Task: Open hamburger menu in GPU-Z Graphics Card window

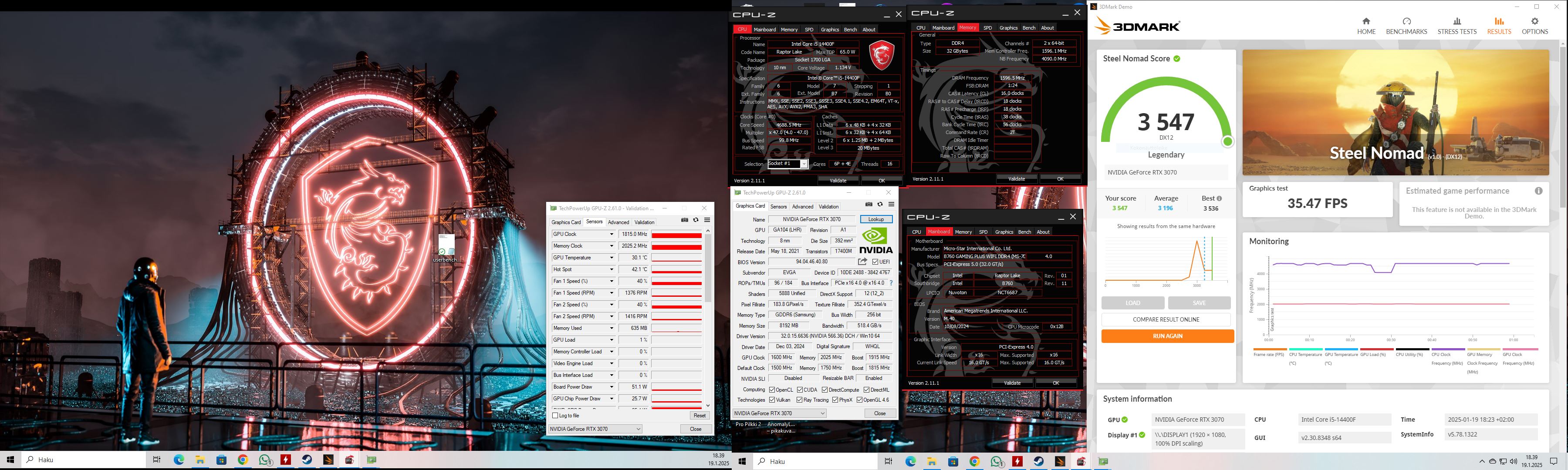Action: [x=891, y=204]
